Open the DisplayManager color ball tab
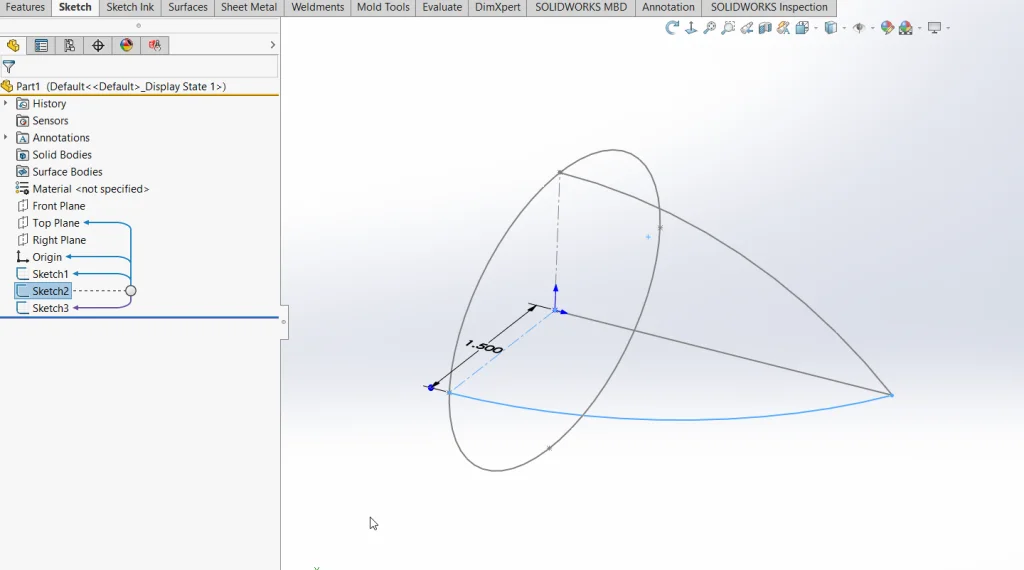Screen dimensions: 1024x570 [126, 45]
